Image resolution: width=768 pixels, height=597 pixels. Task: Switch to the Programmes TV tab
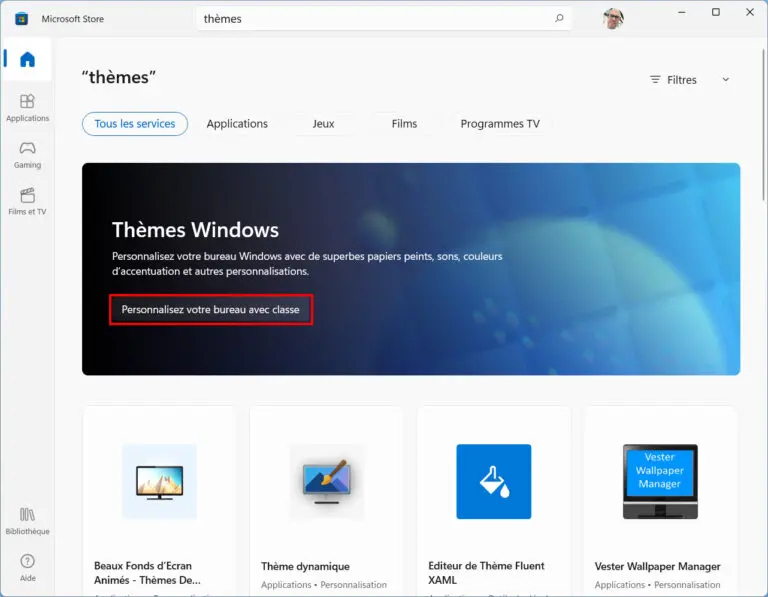500,124
